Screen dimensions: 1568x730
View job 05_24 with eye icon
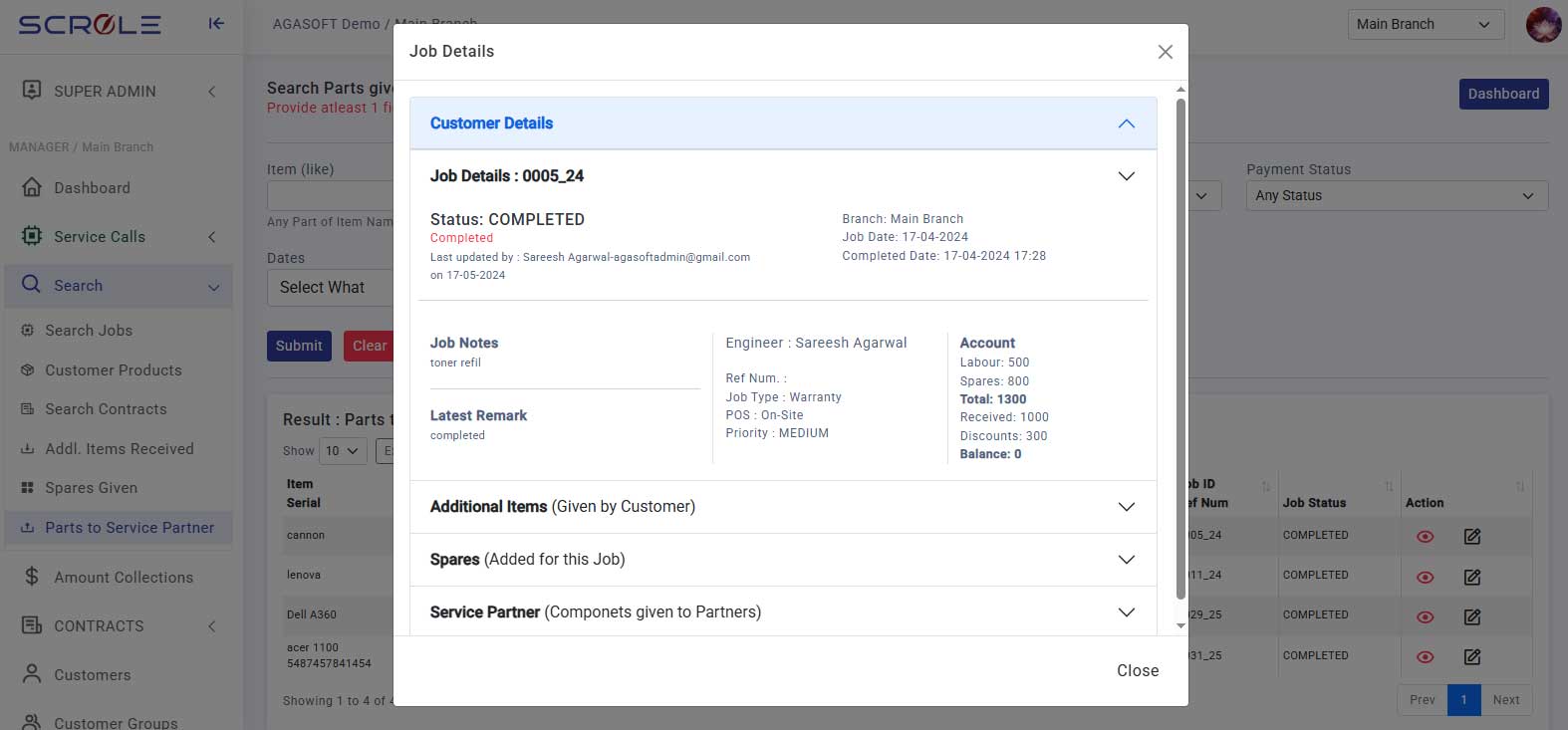point(1425,537)
